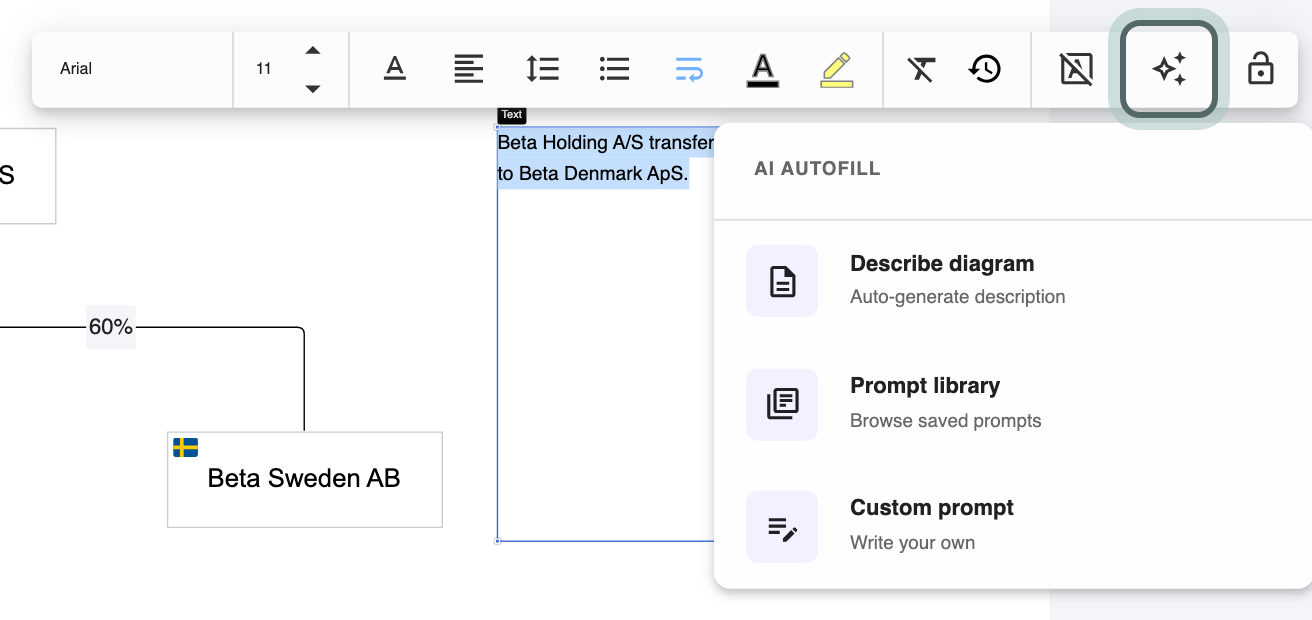The width and height of the screenshot is (1312, 620).
Task: Decrease font size with down arrow
Action: 313,88
